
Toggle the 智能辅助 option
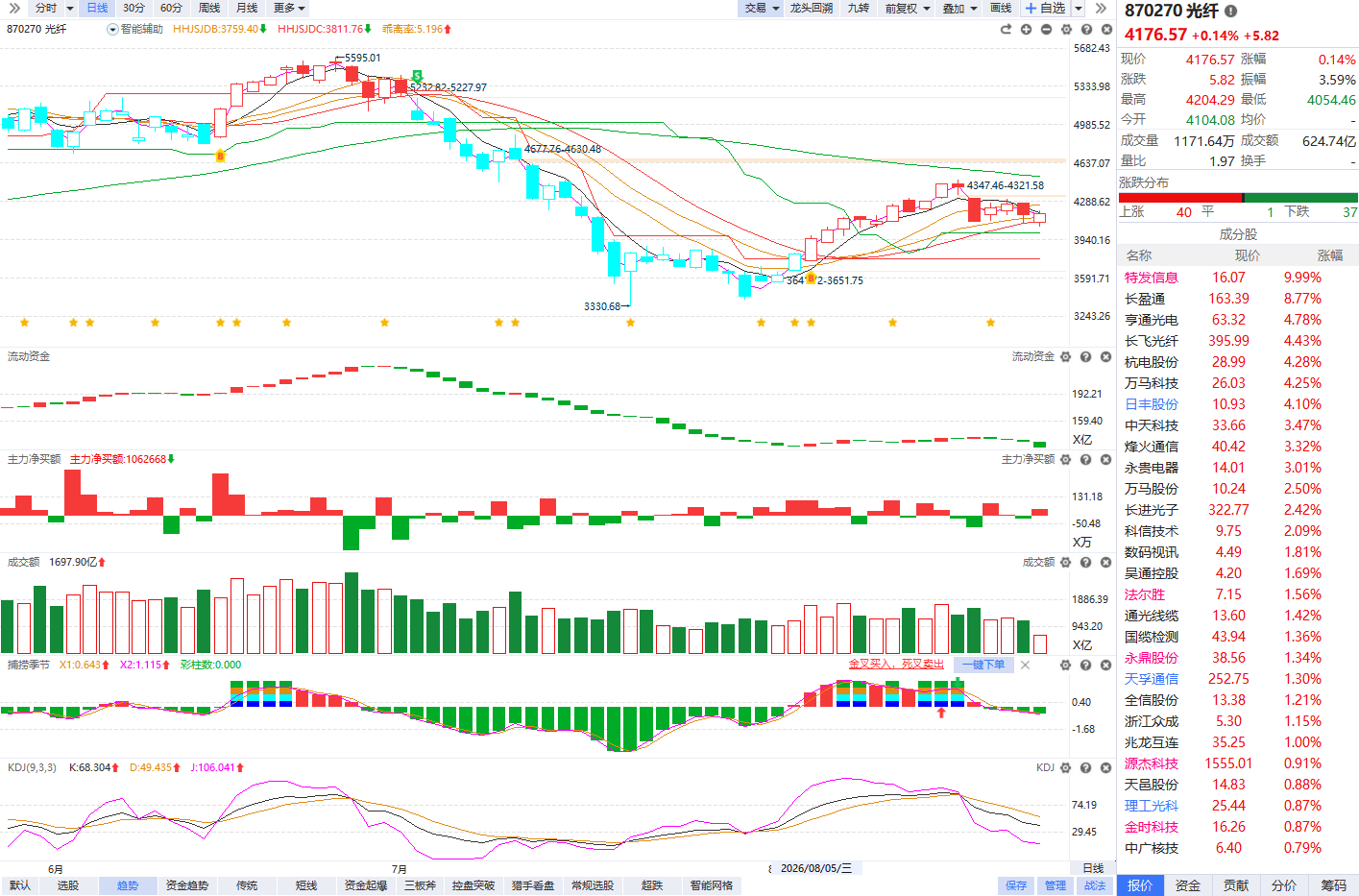pyautogui.click(x=135, y=29)
